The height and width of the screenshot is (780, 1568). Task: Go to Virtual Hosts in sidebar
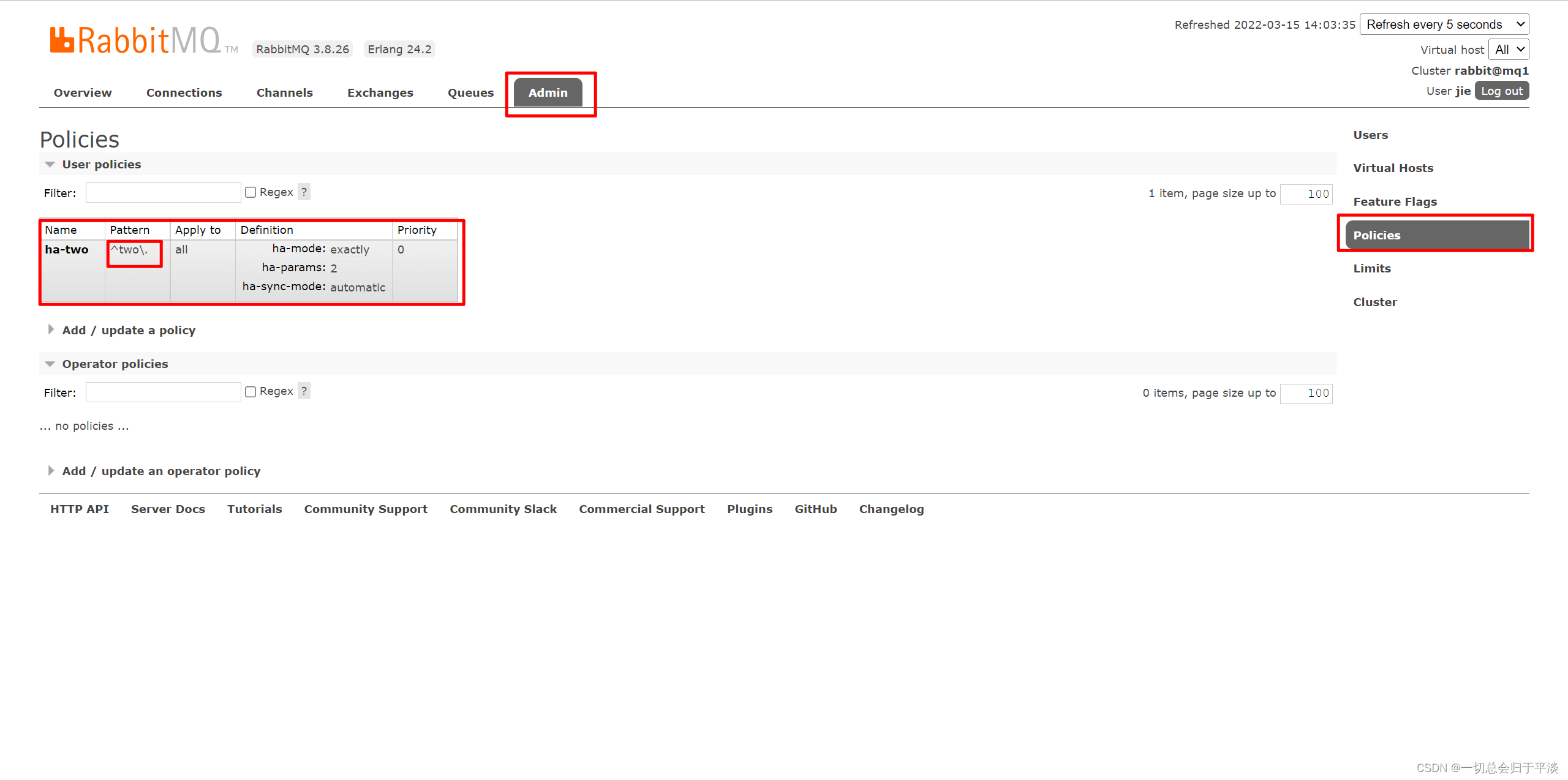(x=1393, y=168)
